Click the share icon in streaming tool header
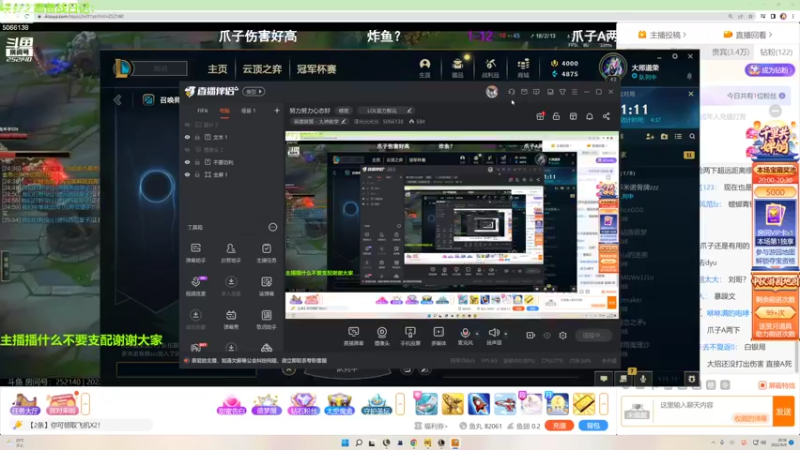Screen dimensions: 800x450 coord(606,116)
